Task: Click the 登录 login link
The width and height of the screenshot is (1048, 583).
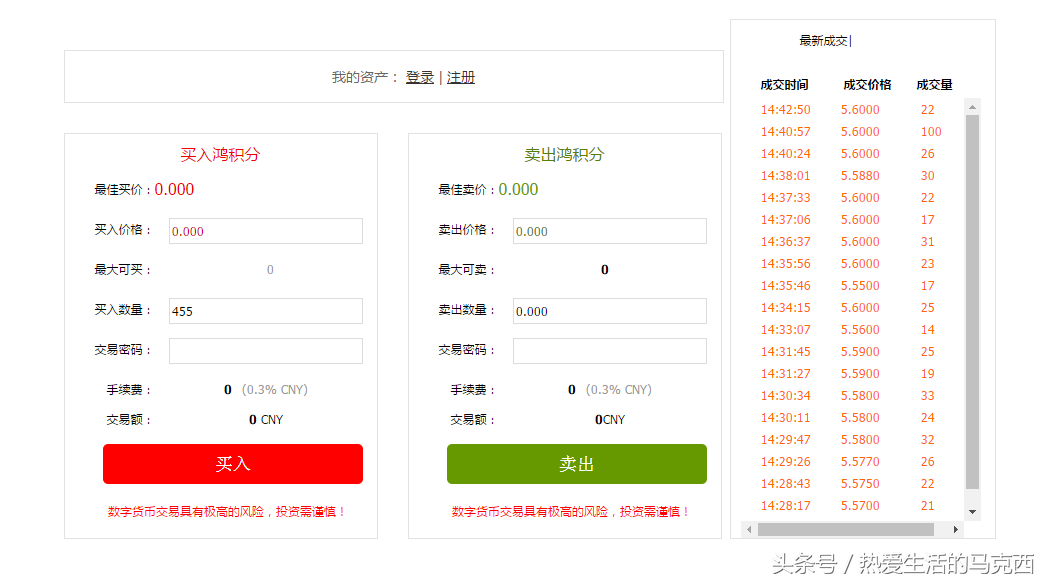Action: coord(419,77)
